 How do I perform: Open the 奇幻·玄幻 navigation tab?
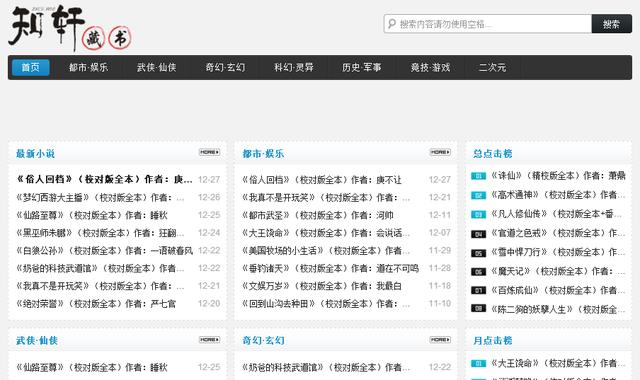click(225, 67)
